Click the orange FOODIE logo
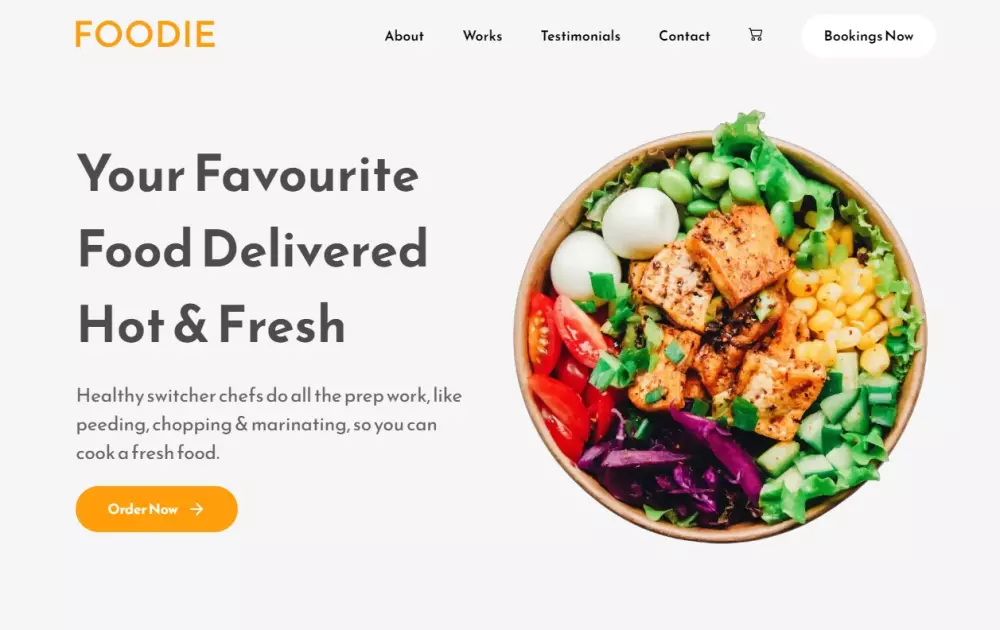Screen dimensions: 1000x630 click(x=145, y=34)
